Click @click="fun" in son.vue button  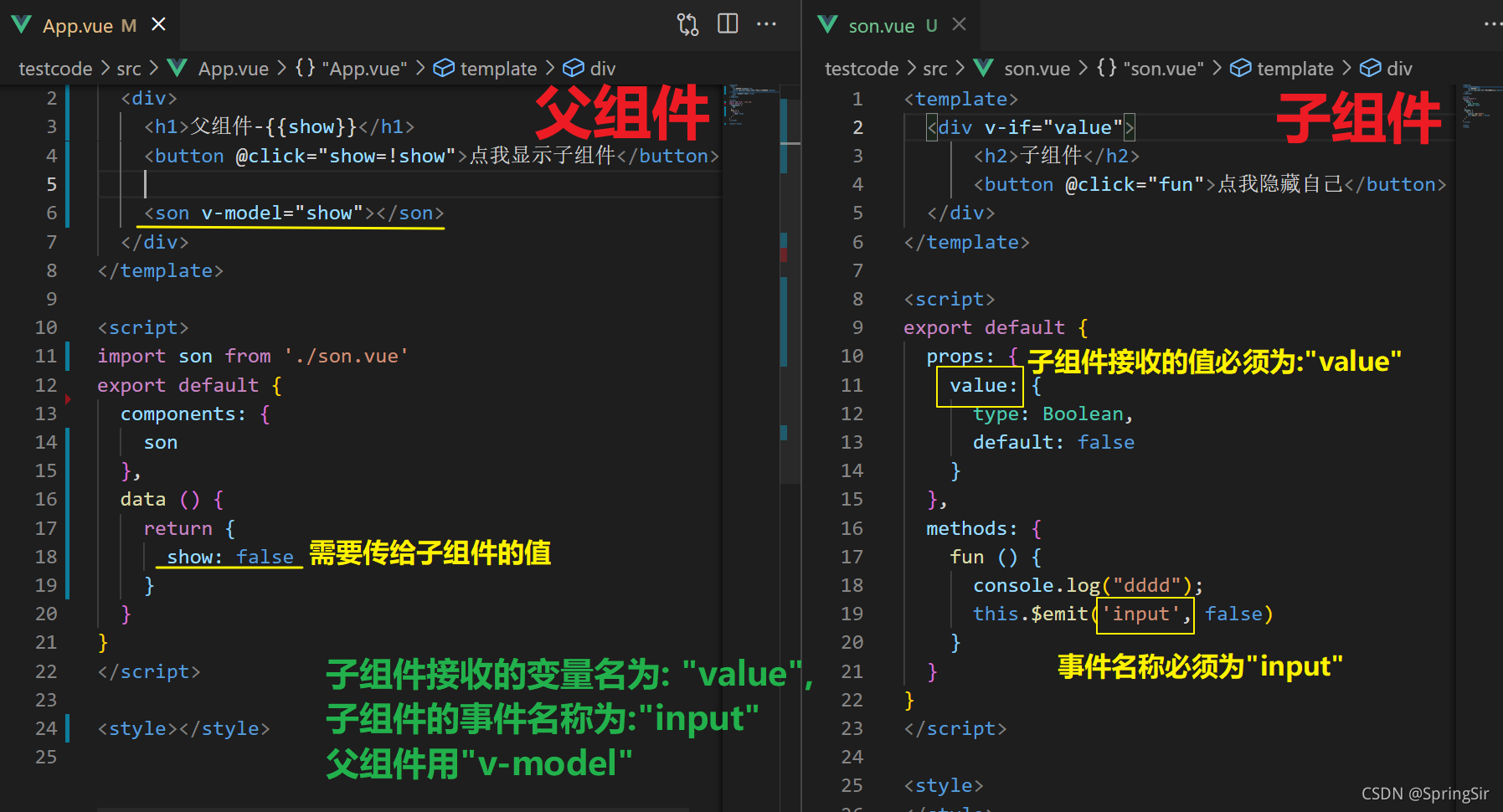(1135, 184)
